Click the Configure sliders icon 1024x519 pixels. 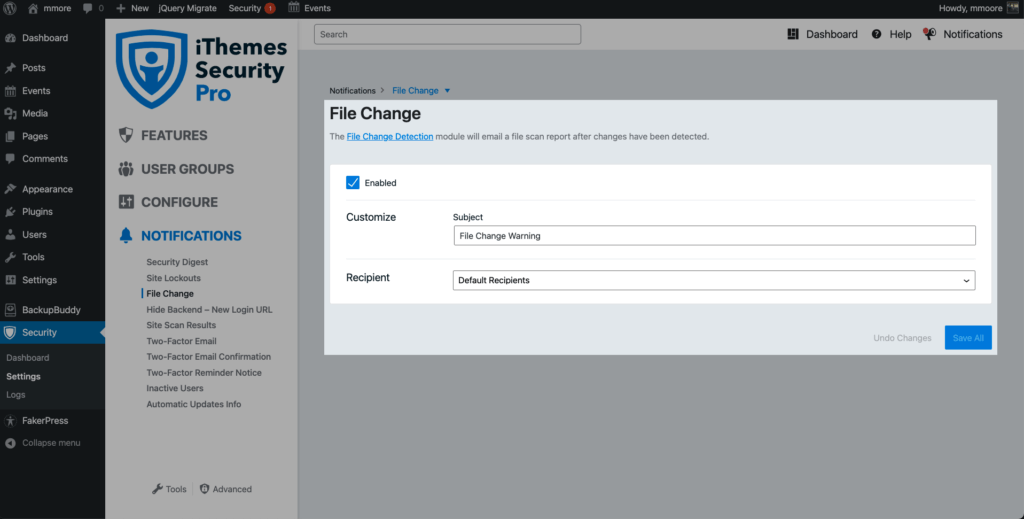point(126,202)
